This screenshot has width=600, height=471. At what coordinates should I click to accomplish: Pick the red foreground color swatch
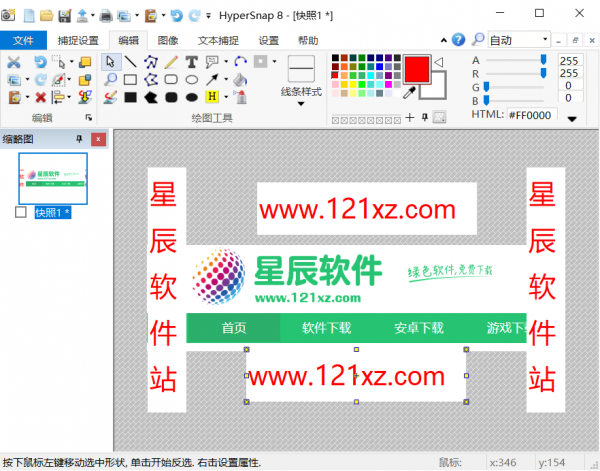coord(416,69)
